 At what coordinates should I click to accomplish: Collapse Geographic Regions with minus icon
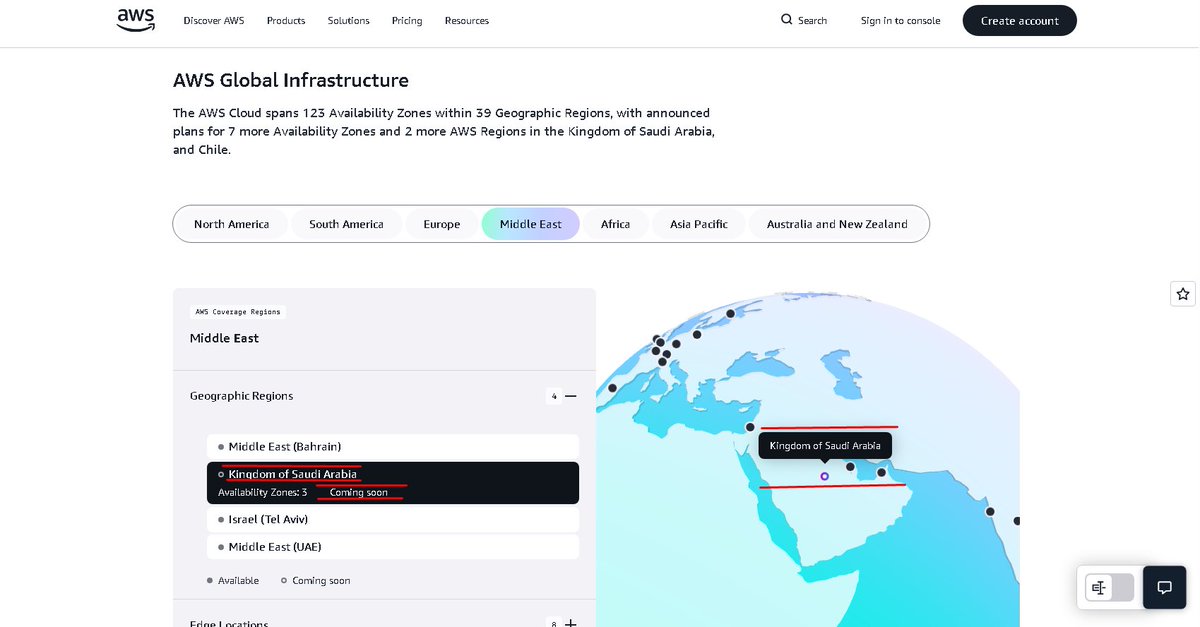571,396
